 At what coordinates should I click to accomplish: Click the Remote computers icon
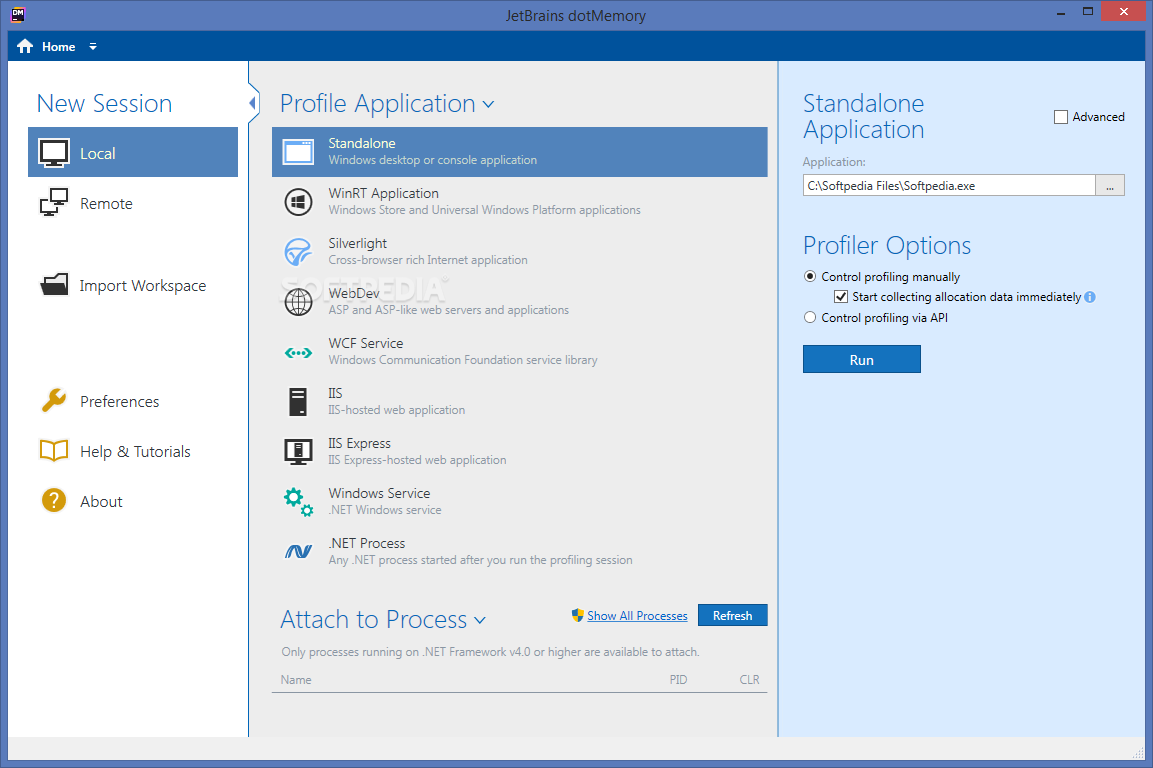[x=54, y=202]
